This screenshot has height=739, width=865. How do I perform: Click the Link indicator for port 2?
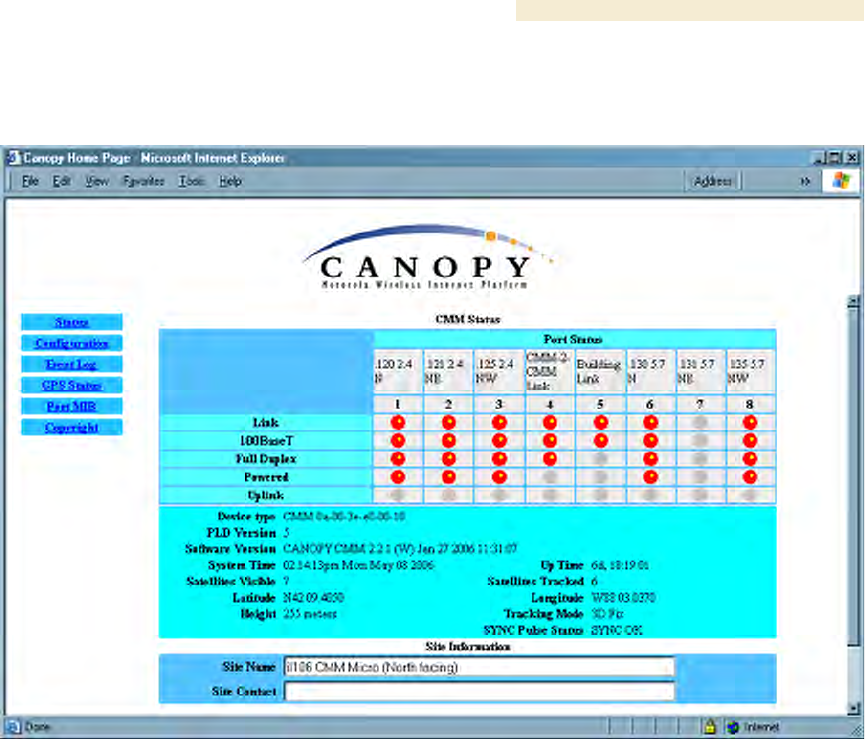click(448, 422)
